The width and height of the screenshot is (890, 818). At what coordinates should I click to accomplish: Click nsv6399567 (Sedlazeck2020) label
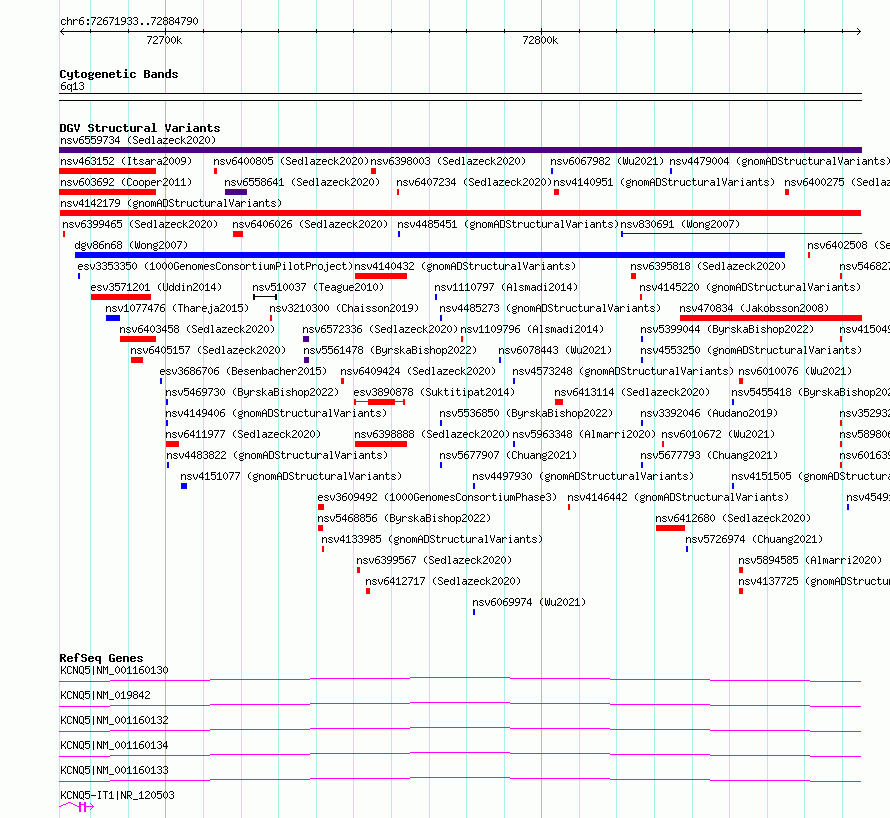[x=434, y=560]
